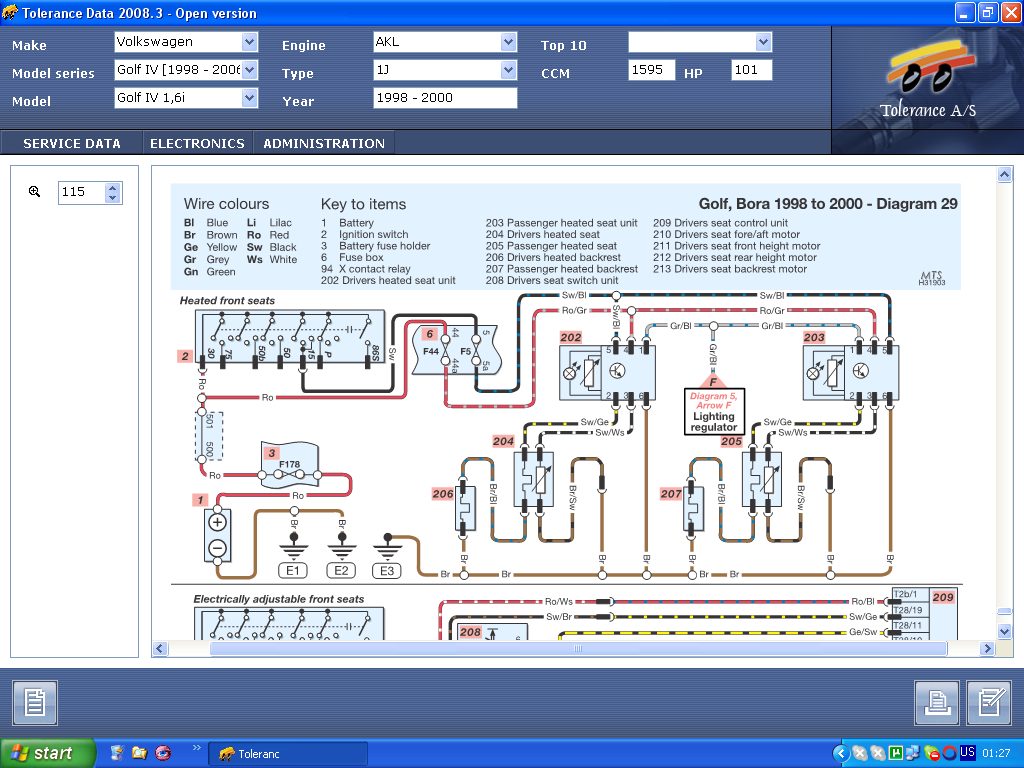Open the document list icon at bottom left
The height and width of the screenshot is (768, 1024).
35,703
